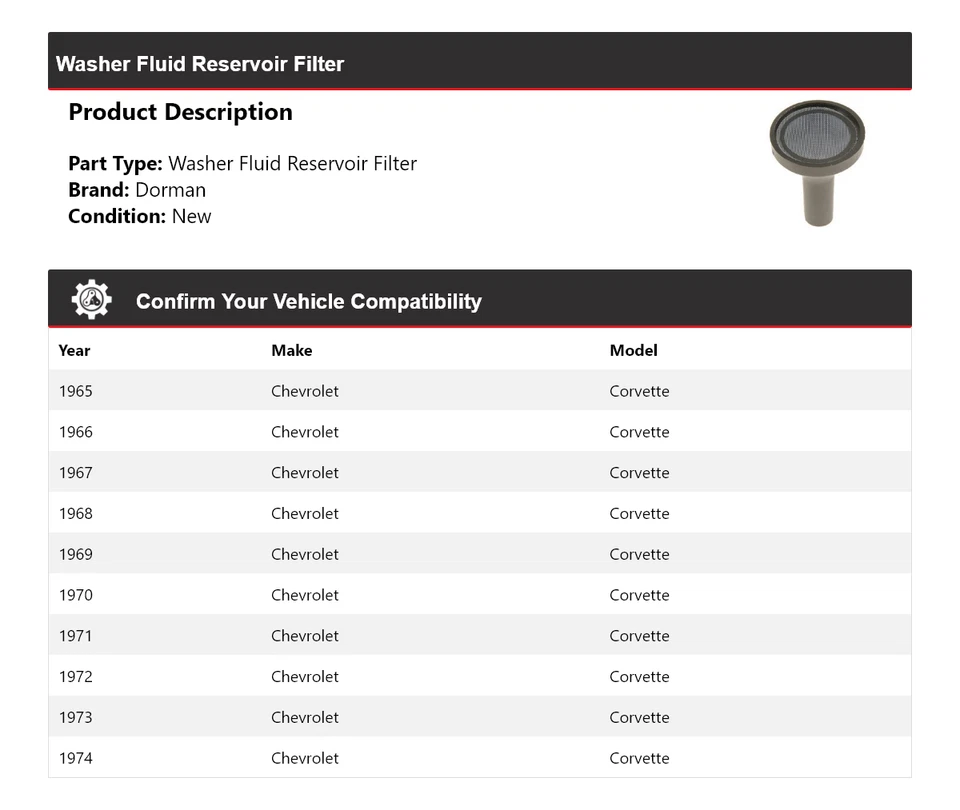Viewport: 960px width, 810px height.
Task: Click the 1968 year cell
Action: [x=75, y=514]
